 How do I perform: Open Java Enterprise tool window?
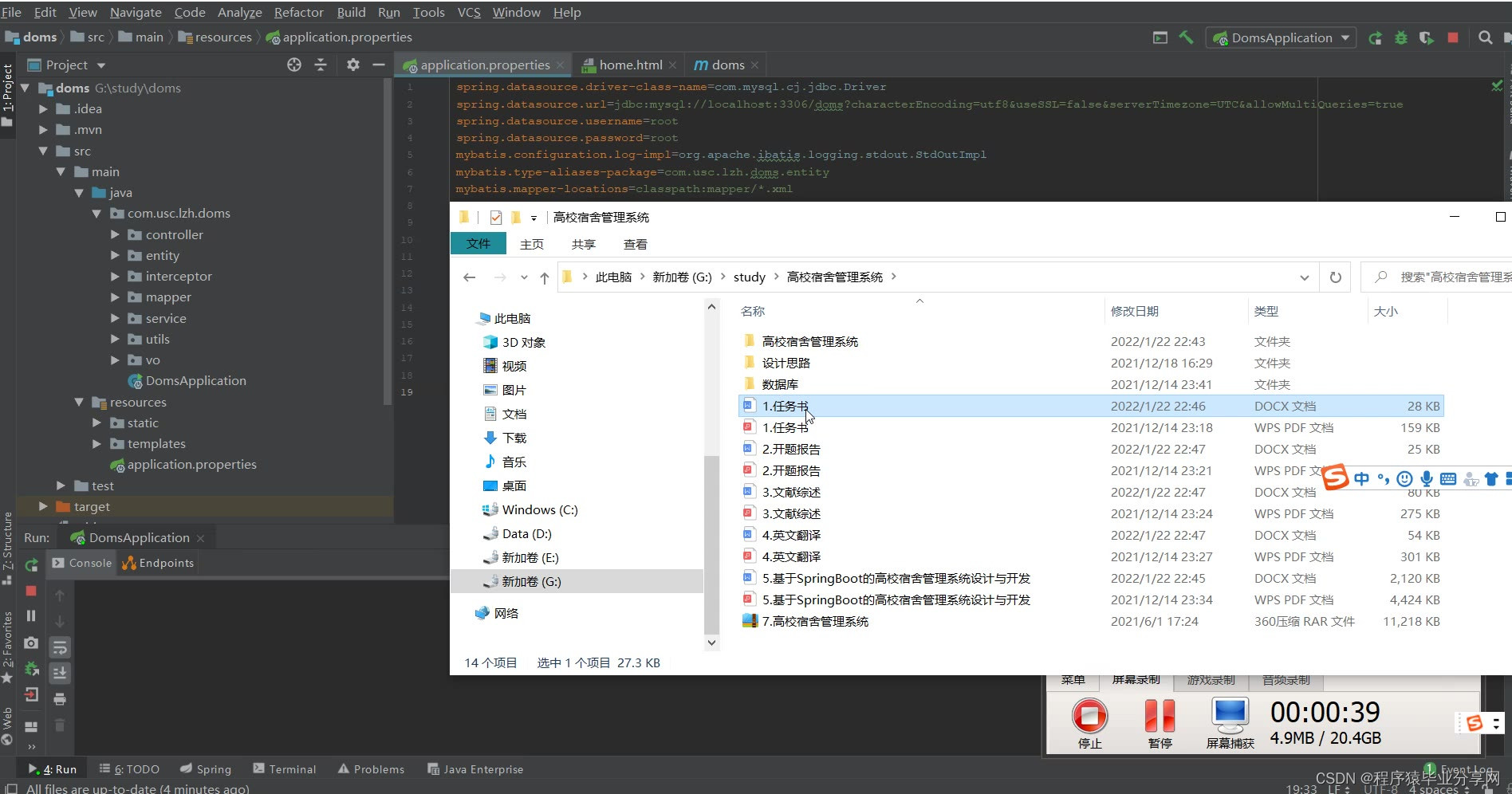[x=475, y=769]
